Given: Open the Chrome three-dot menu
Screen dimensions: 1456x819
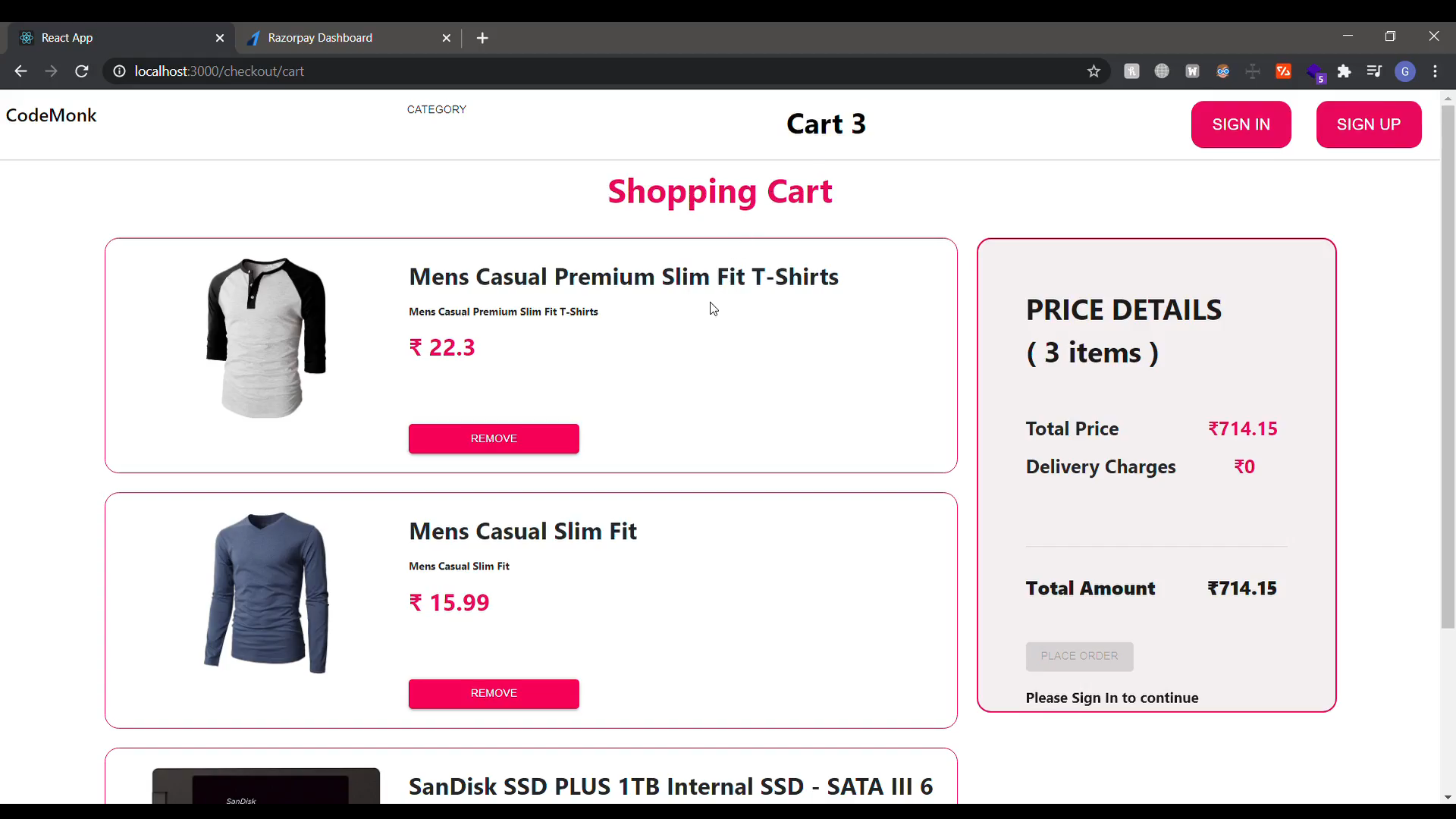Looking at the screenshot, I should 1436,71.
